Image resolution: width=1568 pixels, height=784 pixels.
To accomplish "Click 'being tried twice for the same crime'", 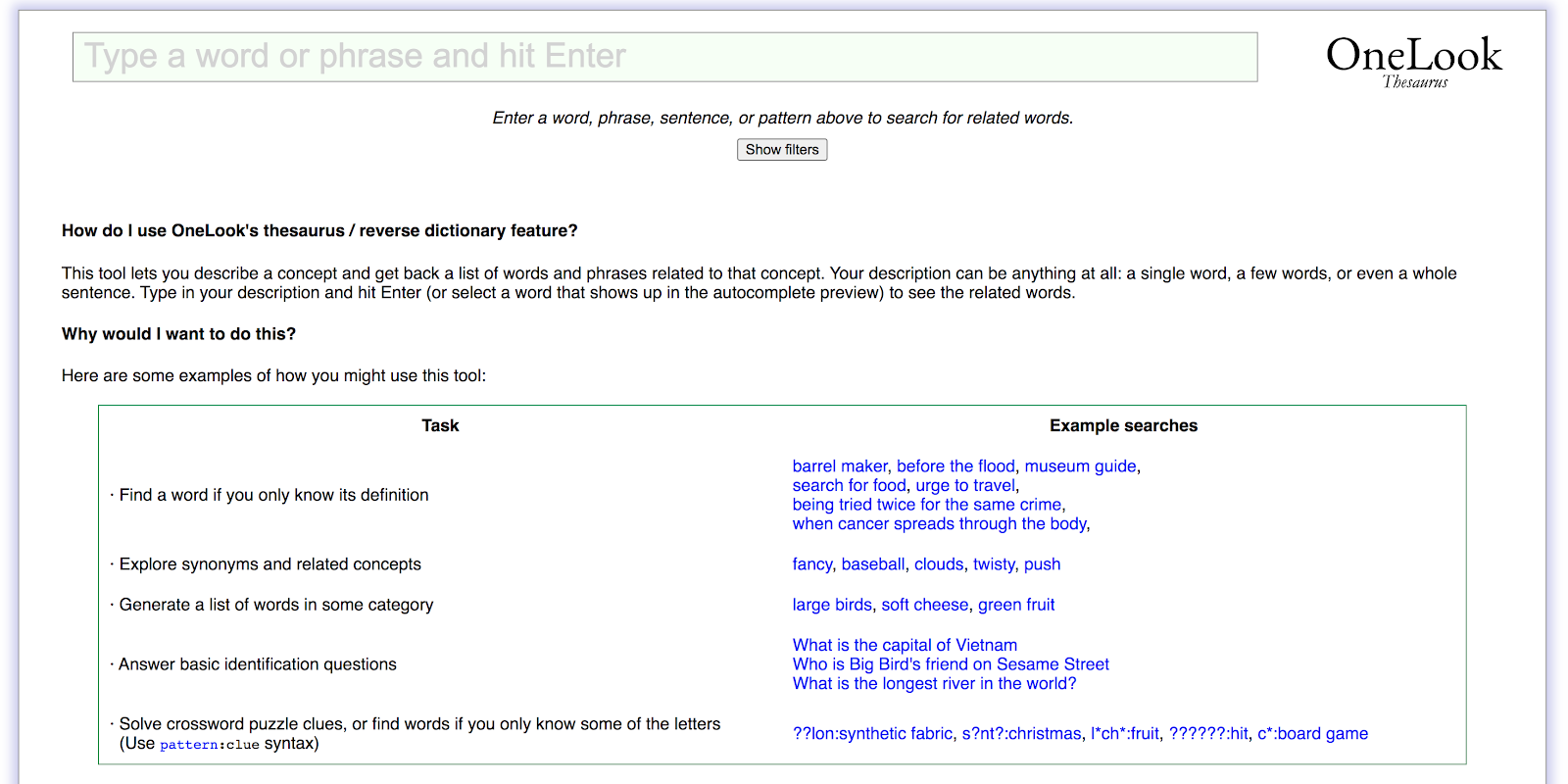I will coord(927,505).
